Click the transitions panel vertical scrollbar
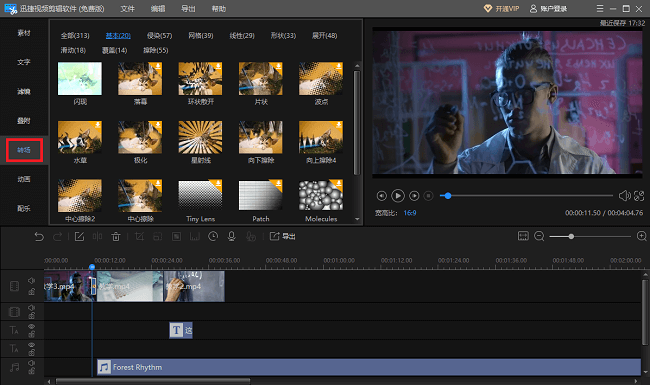The width and height of the screenshot is (650, 385). click(357, 123)
